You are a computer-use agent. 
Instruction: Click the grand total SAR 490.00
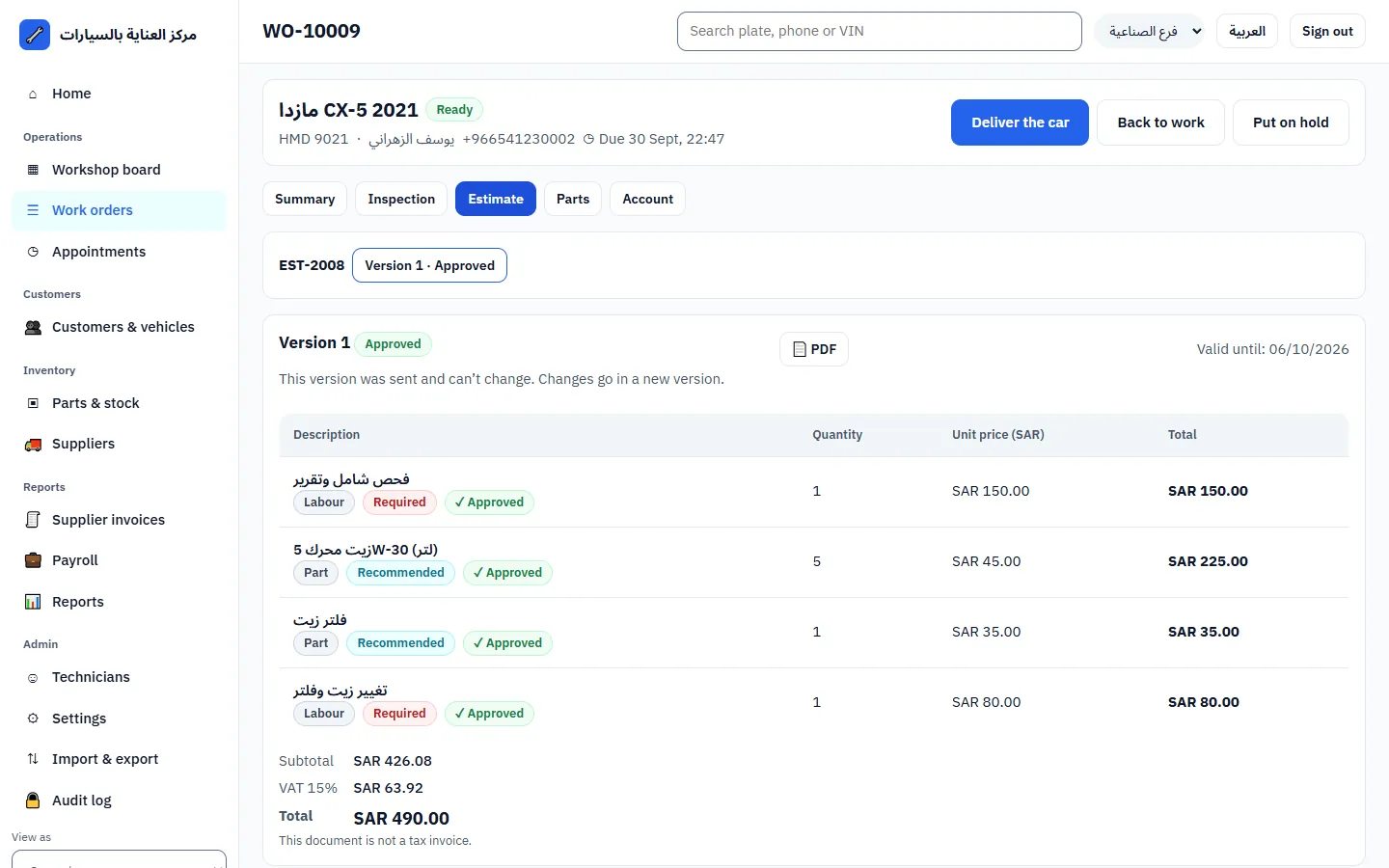coord(401,818)
